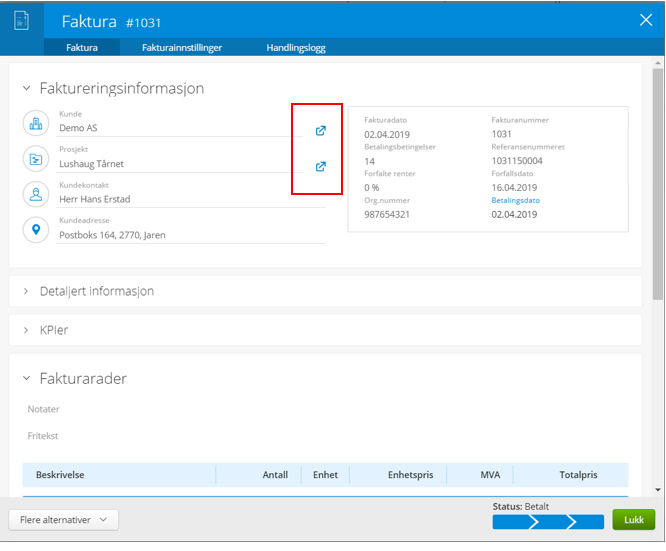Viewport: 666px width, 551px height.
Task: Click the scrollbar down arrow
Action: (658, 490)
